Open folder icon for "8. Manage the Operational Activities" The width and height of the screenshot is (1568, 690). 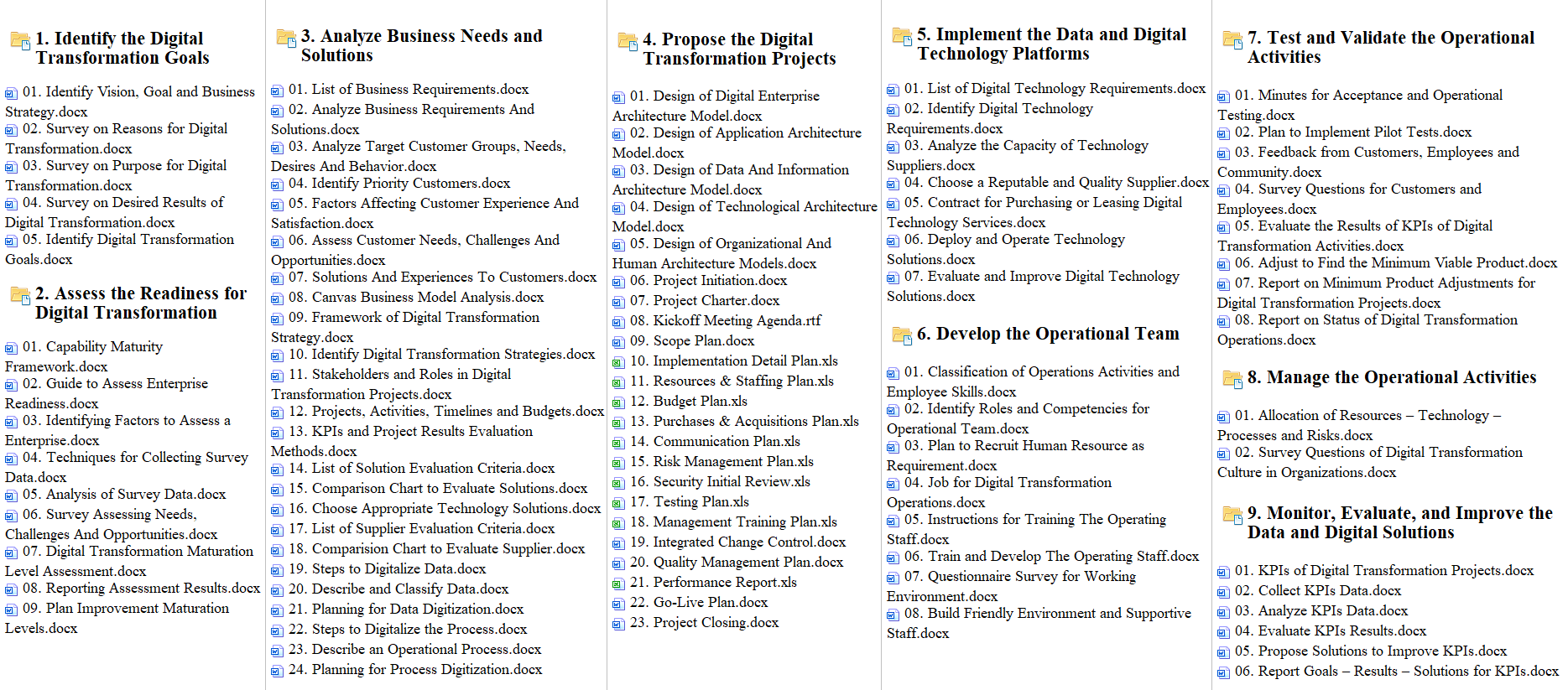tap(1232, 380)
